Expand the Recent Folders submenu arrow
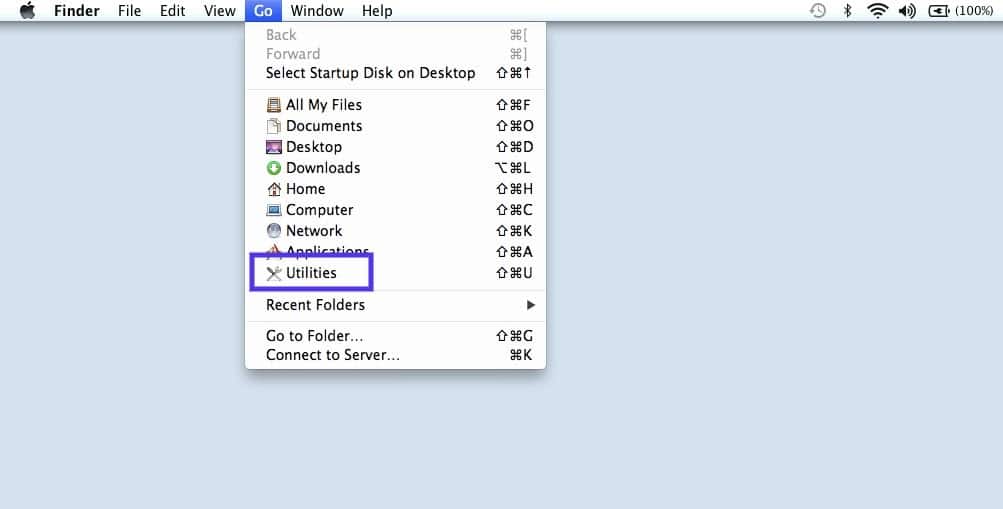This screenshot has height=509, width=1003. click(x=531, y=305)
